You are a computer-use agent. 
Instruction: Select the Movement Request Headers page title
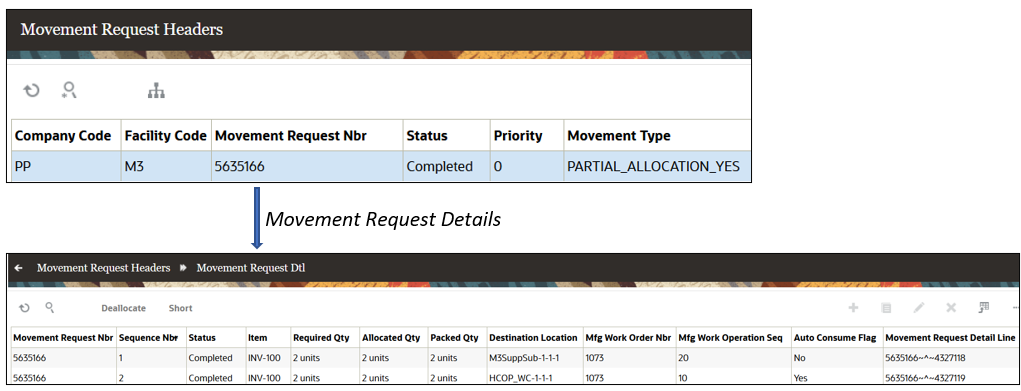click(122, 29)
